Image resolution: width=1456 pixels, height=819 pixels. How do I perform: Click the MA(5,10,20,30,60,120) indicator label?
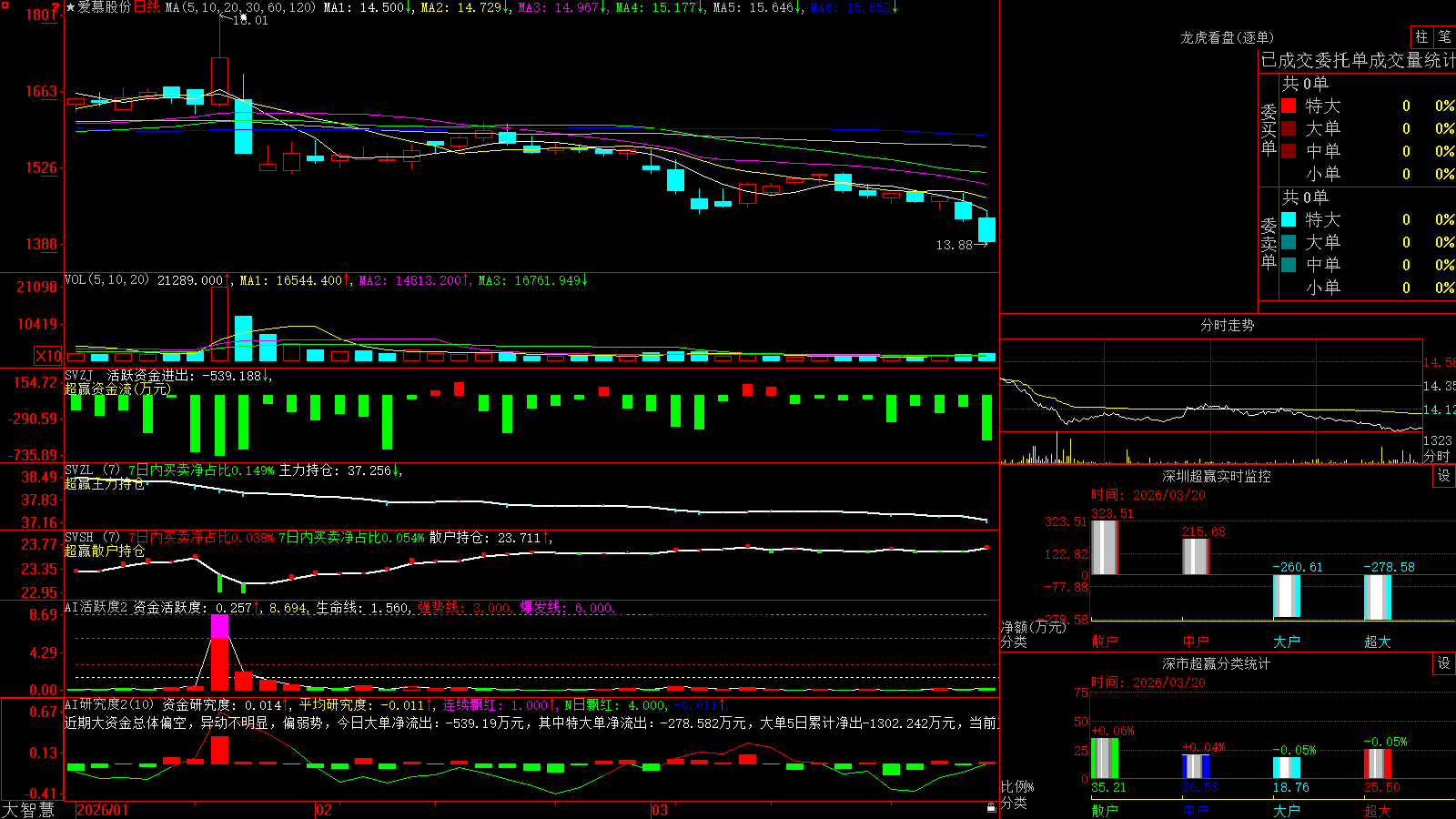tap(241, 7)
